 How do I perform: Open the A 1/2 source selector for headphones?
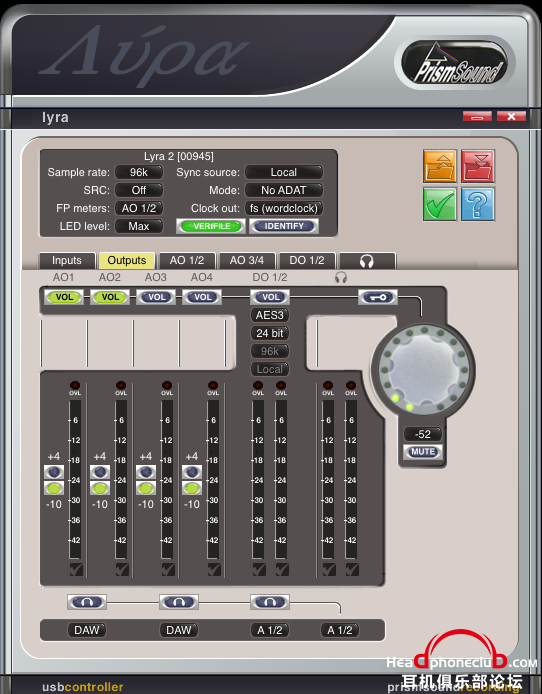tap(340, 630)
